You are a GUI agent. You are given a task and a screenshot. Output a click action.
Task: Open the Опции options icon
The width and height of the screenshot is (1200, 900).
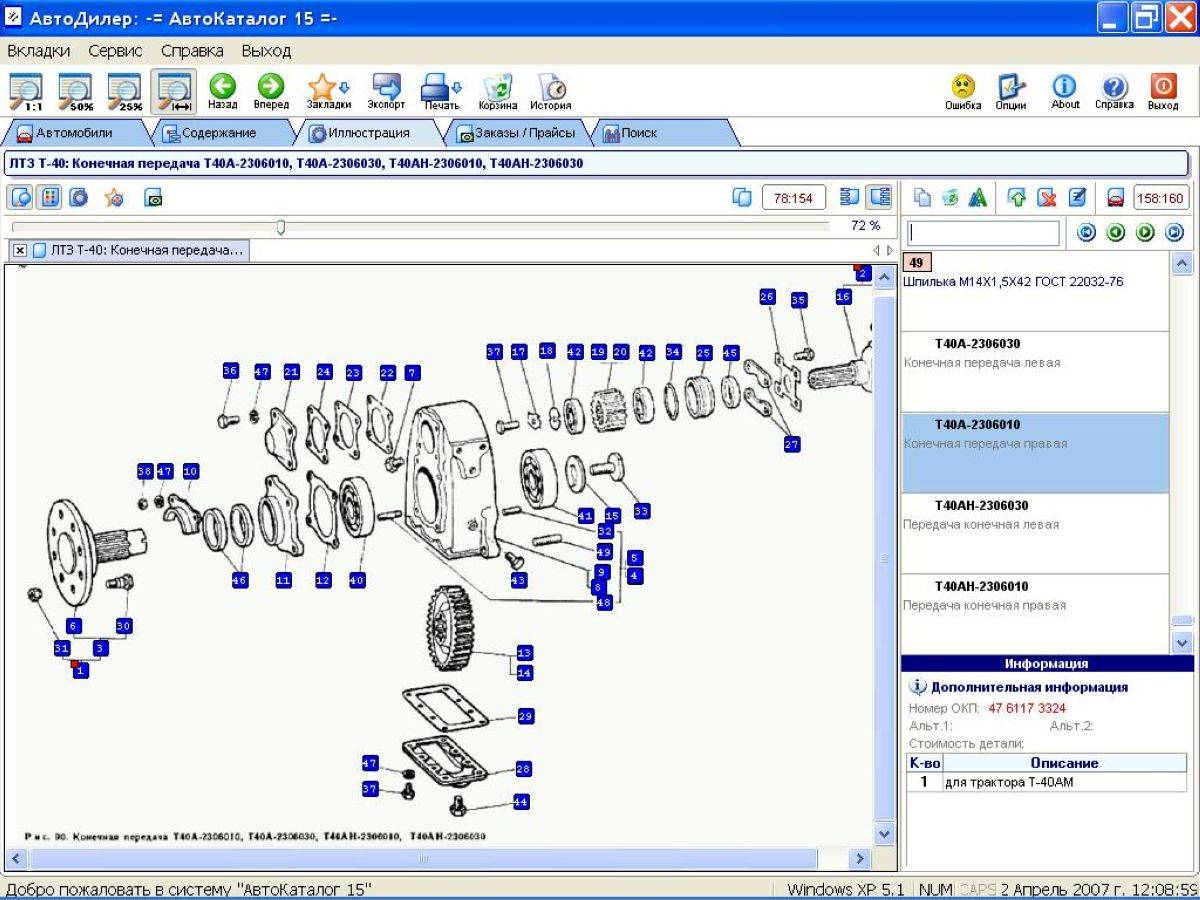point(1011,92)
